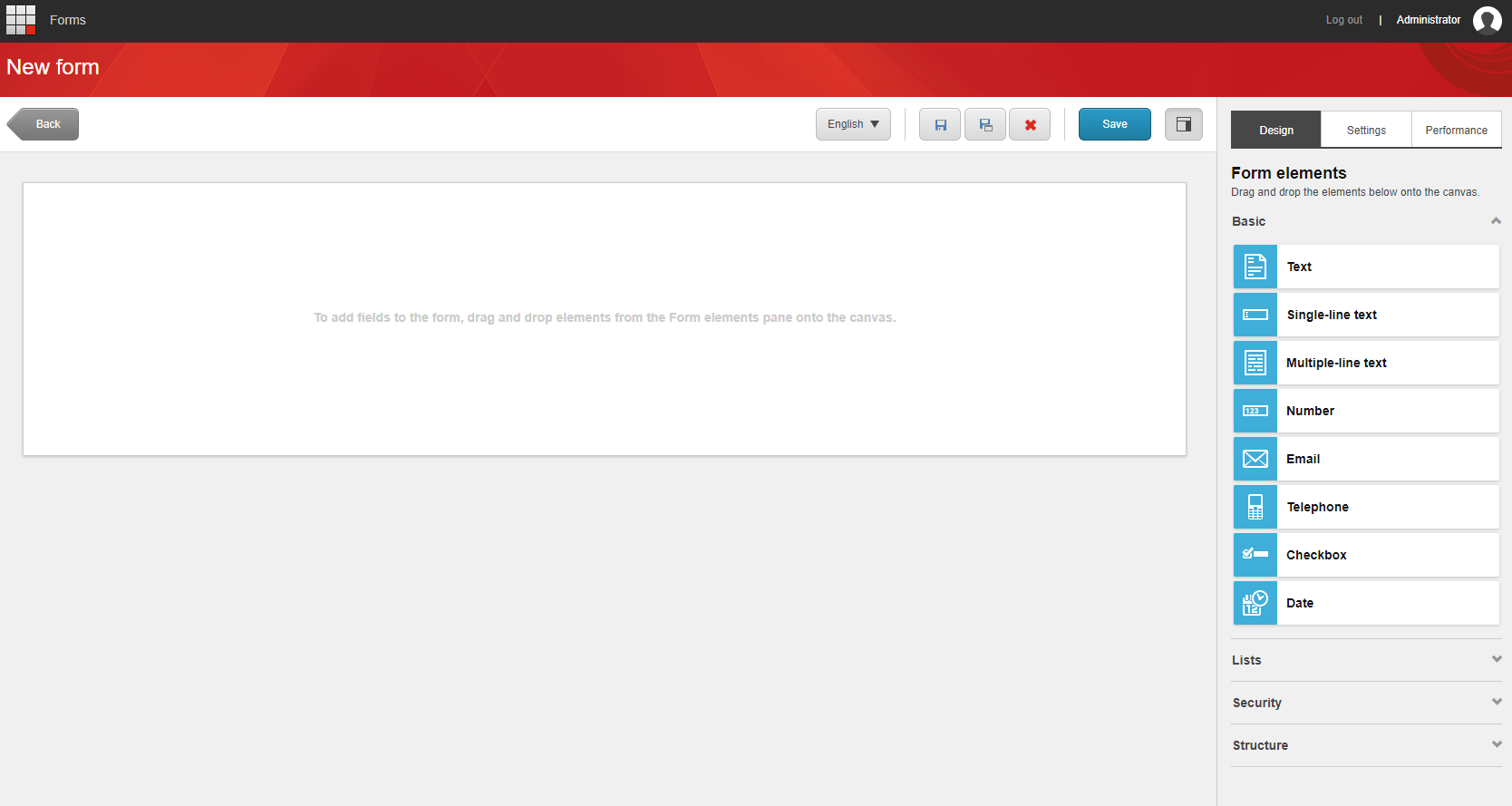1512x806 pixels.
Task: Expand the Security section
Action: pos(1496,702)
